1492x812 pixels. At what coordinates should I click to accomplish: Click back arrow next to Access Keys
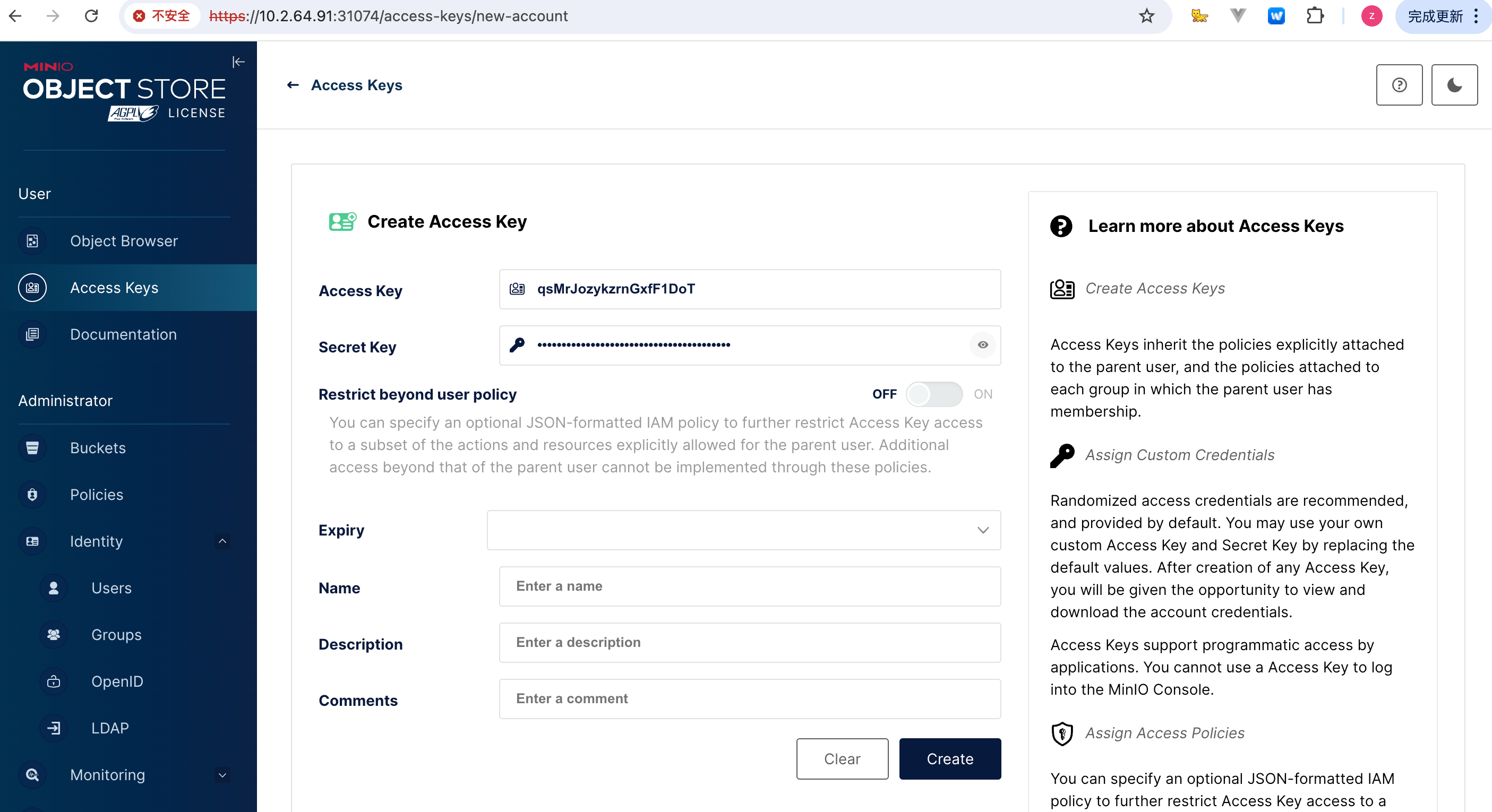293,85
